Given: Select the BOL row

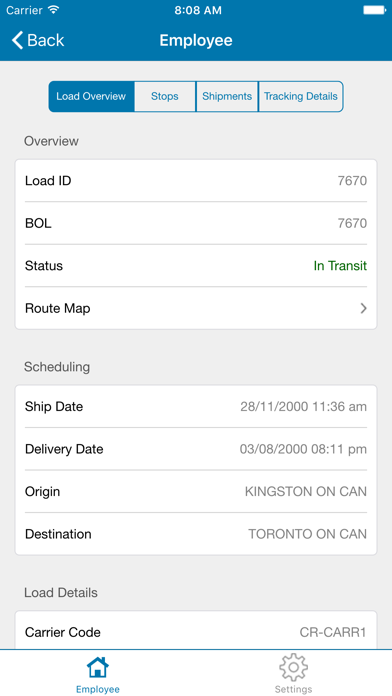Looking at the screenshot, I should [x=196, y=223].
